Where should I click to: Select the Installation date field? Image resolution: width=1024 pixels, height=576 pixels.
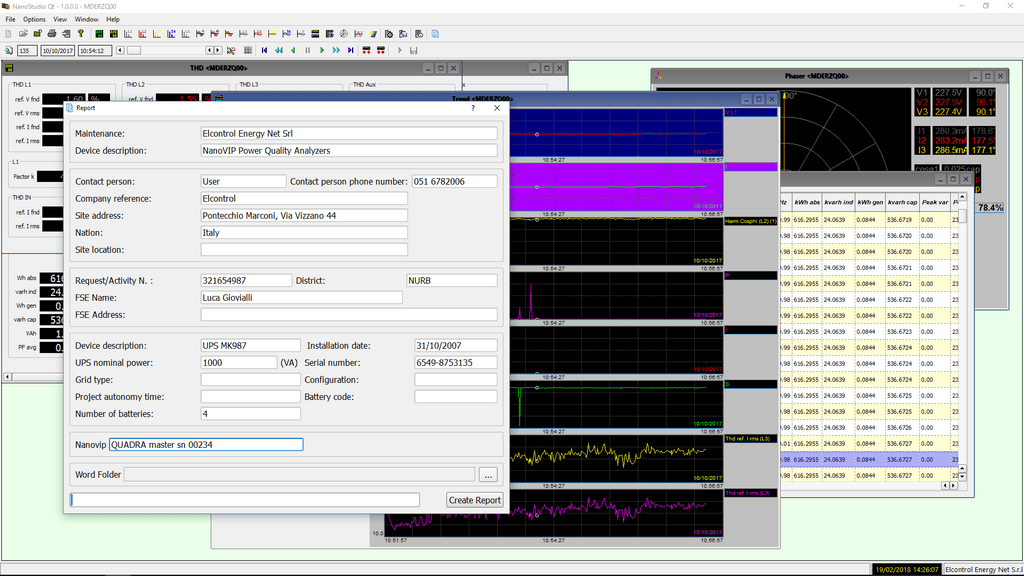(x=455, y=346)
